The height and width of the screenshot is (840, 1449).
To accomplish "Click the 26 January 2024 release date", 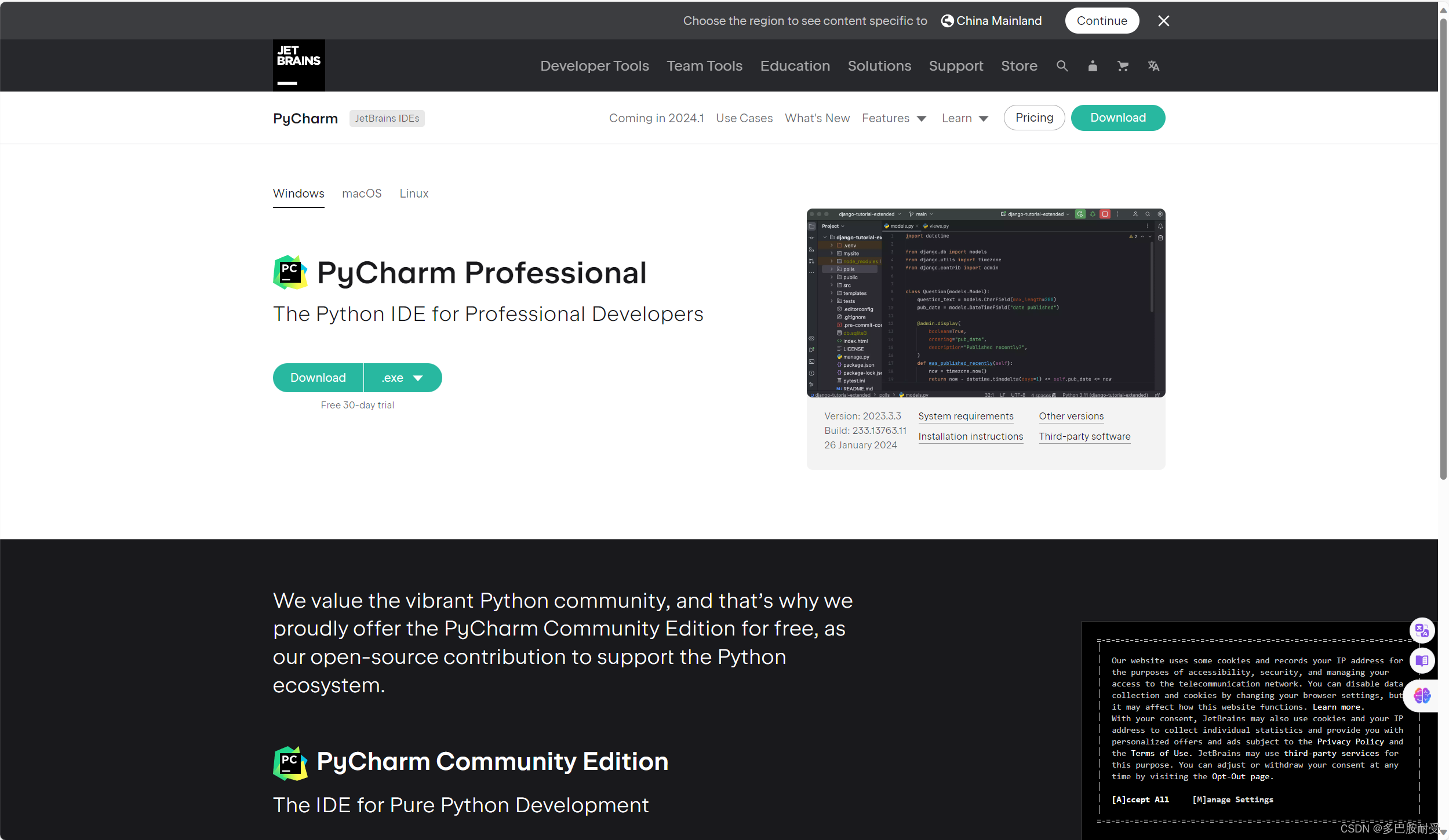I will click(860, 445).
